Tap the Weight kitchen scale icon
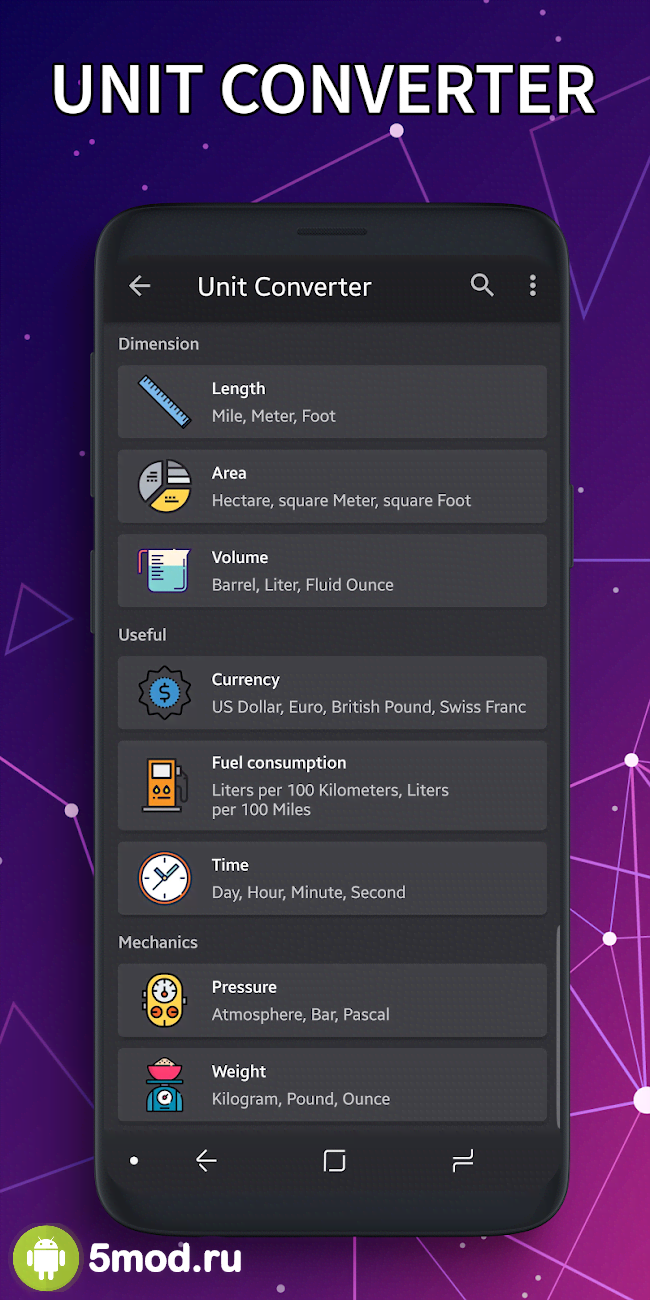The width and height of the screenshot is (650, 1300). tap(164, 1085)
